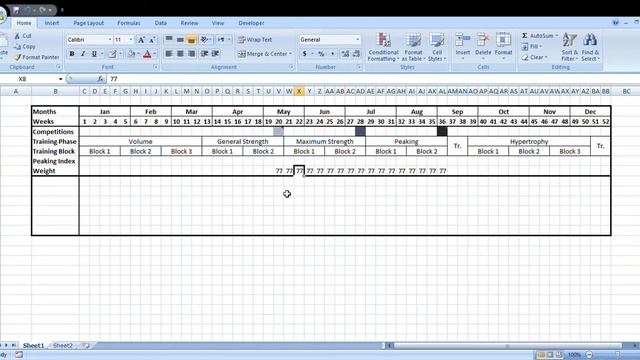Expand the Font dialog launcher
Image resolution: width=640 pixels, height=360 pixels.
[x=156, y=67]
